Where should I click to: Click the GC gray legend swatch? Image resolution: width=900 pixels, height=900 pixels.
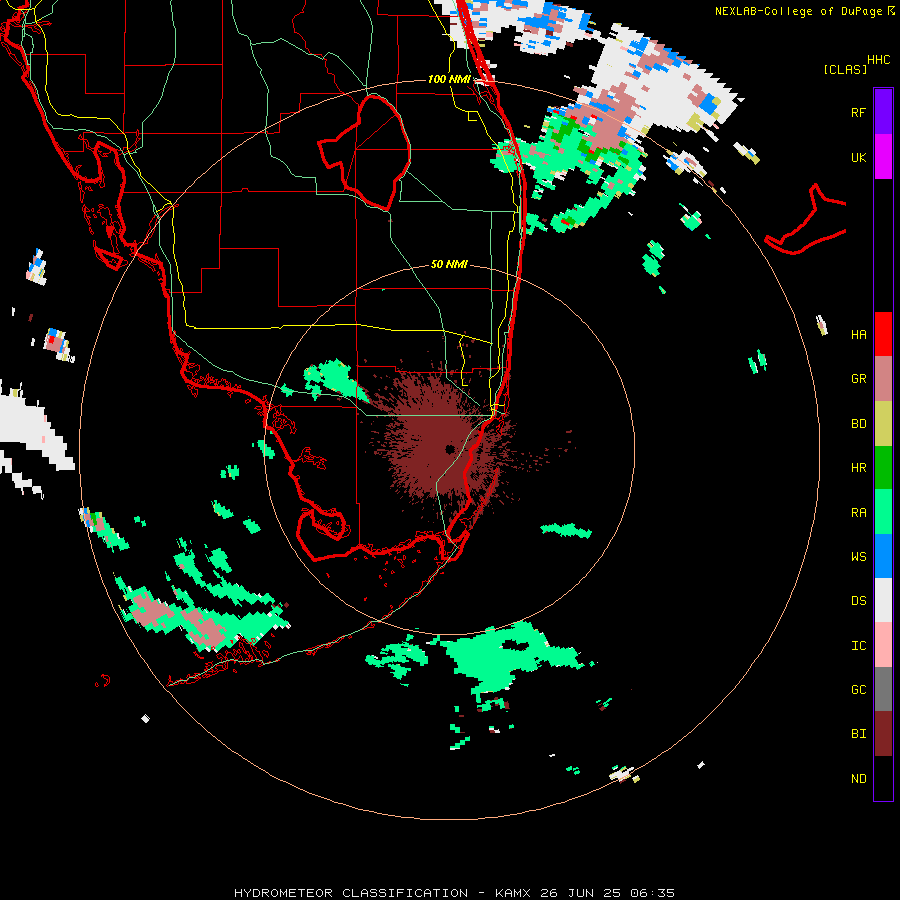883,689
